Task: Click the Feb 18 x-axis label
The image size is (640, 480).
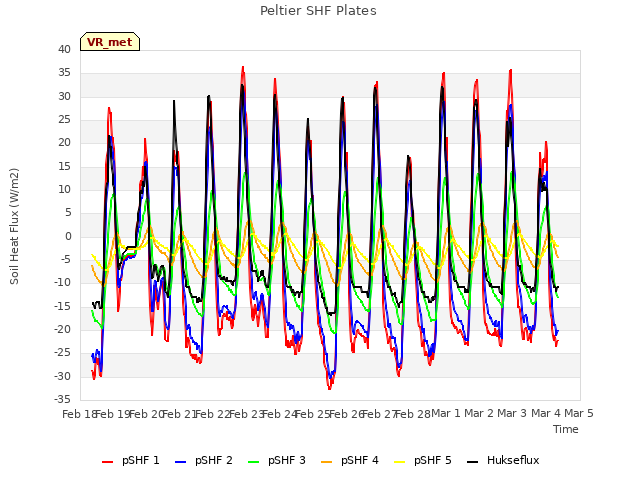Action: (x=79, y=414)
